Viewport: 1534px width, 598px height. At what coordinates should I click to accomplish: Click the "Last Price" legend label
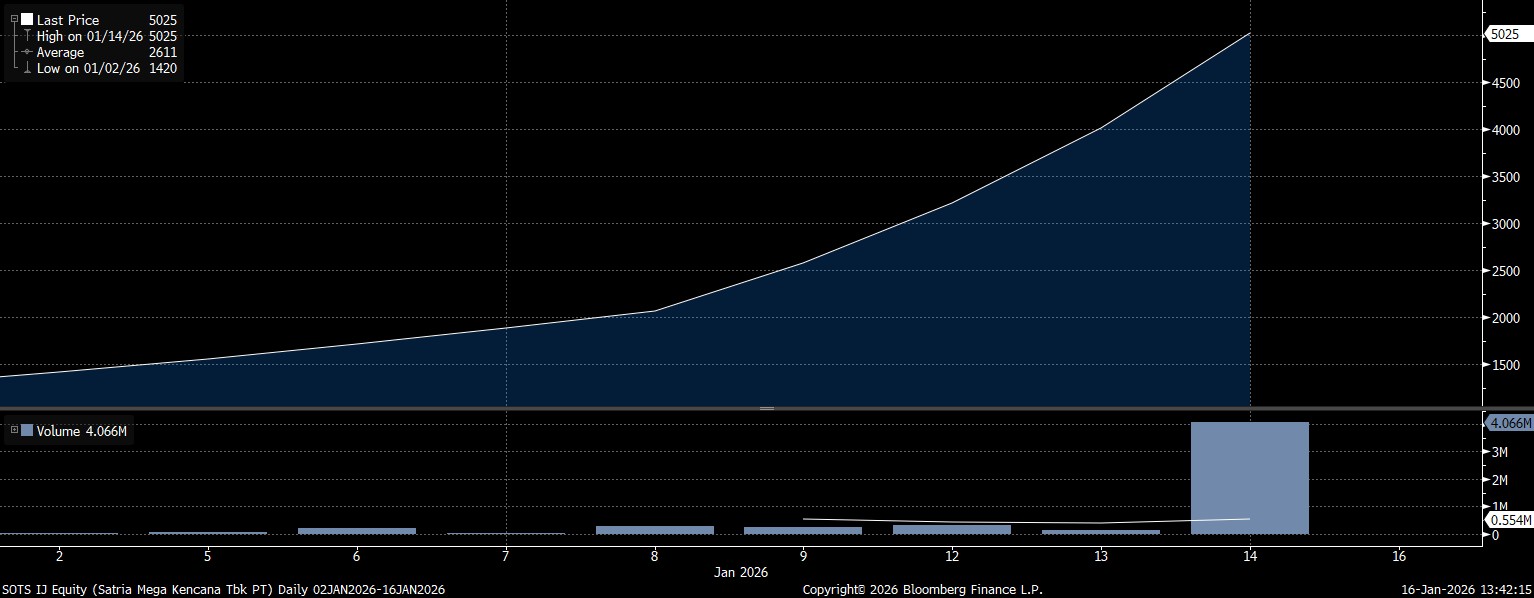point(68,20)
